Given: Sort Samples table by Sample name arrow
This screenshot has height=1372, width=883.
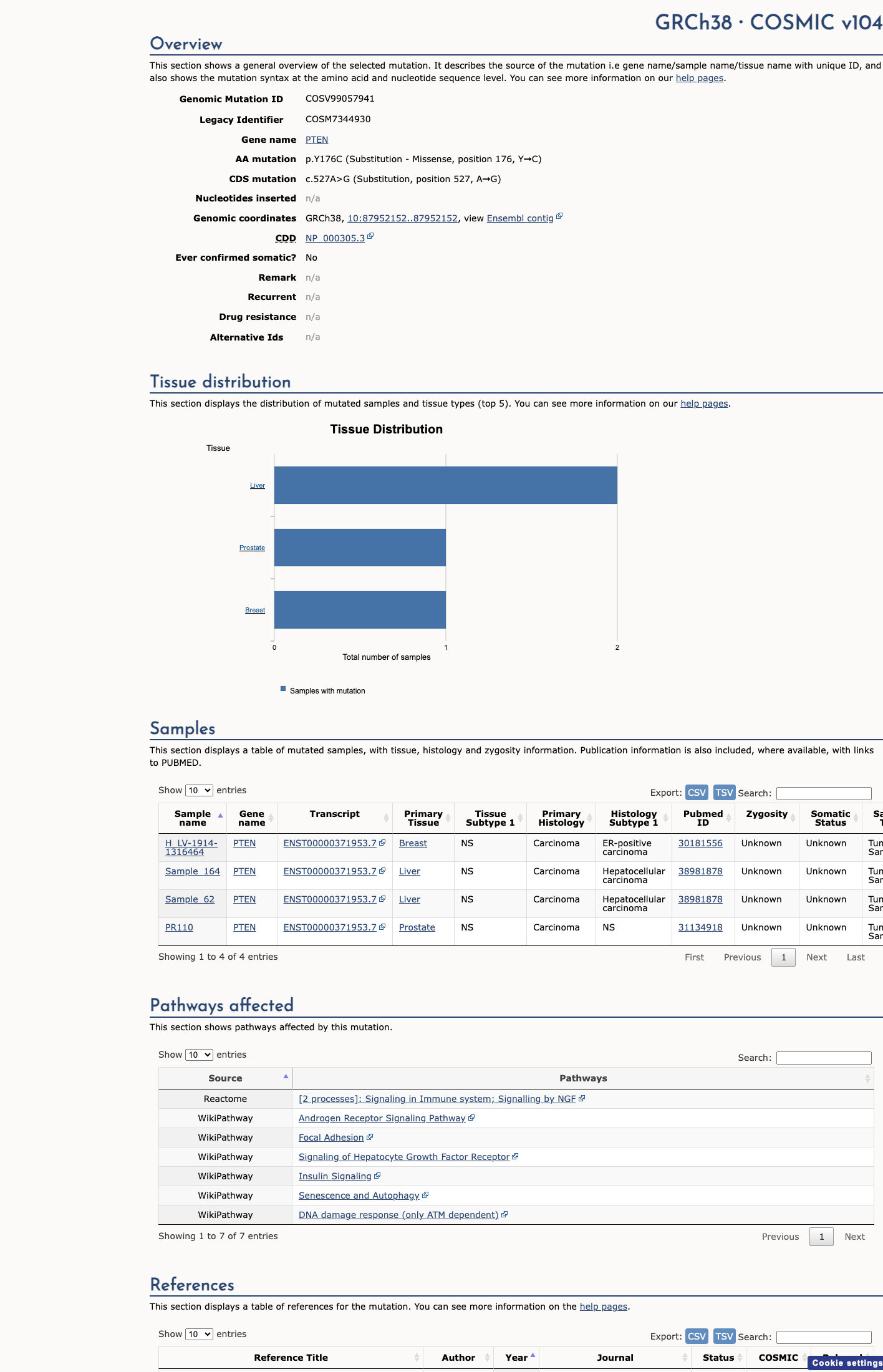Looking at the screenshot, I should (x=220, y=816).
